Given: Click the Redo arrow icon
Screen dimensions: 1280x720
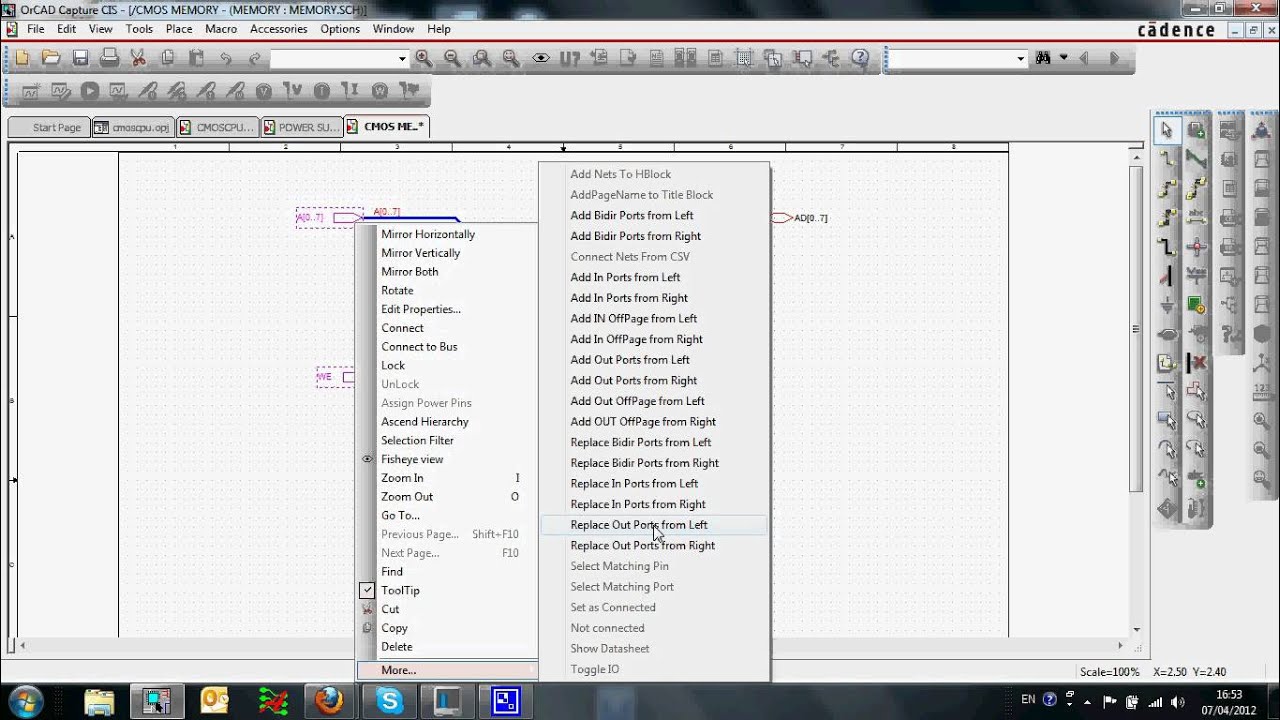Looking at the screenshot, I should coord(254,58).
